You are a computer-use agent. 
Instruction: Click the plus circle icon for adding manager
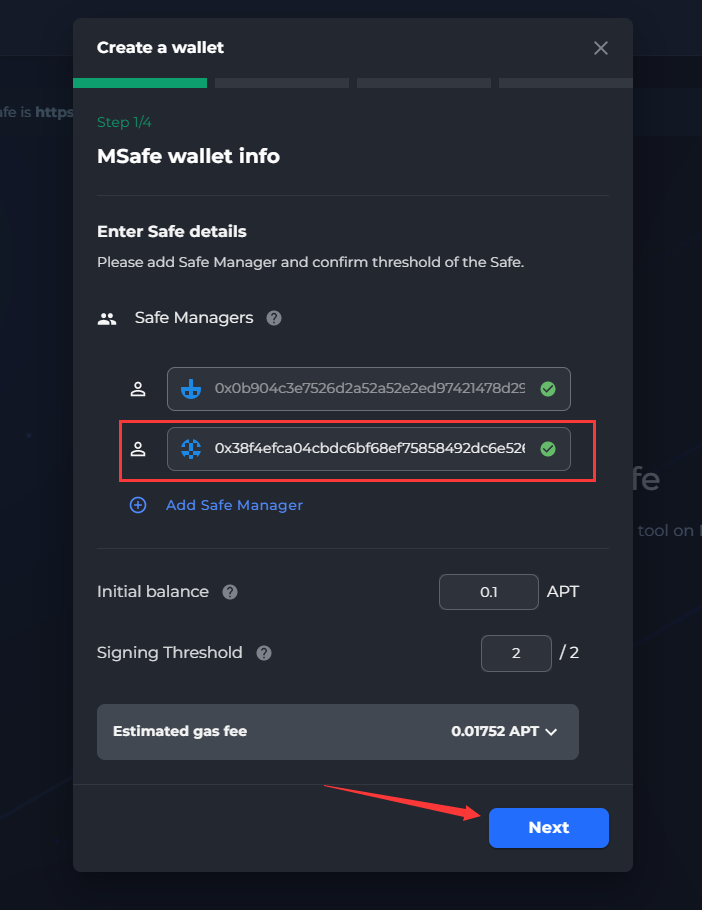[x=138, y=505]
